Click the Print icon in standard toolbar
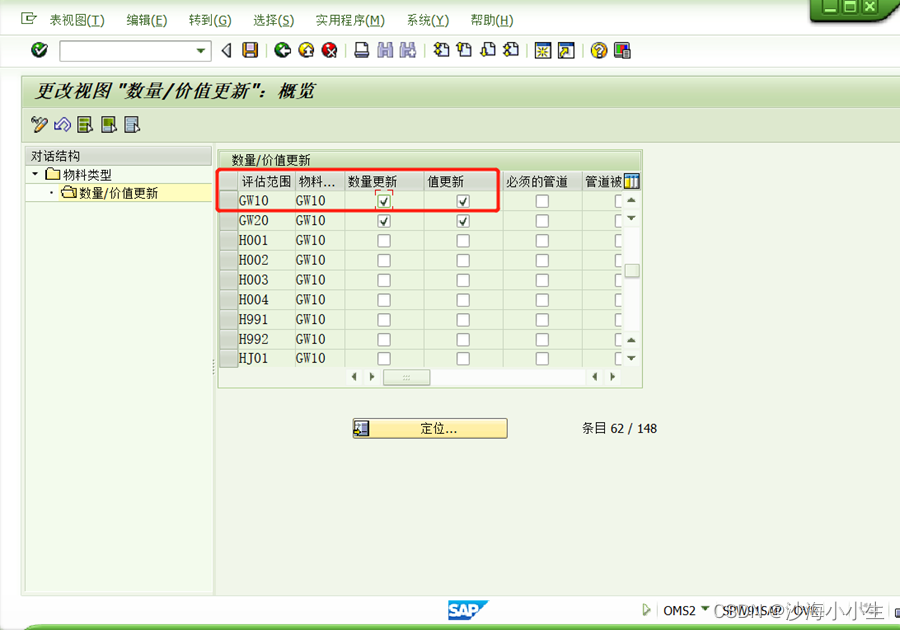Screen dimensions: 900x630 (x=360, y=50)
